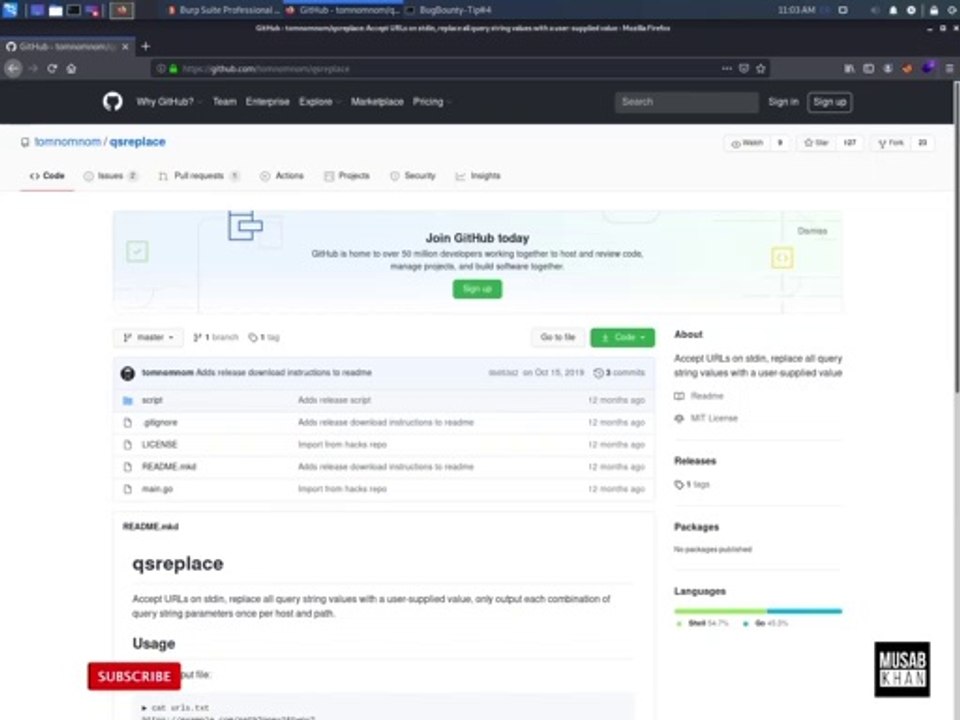Screen dimensions: 960x720
Task: Open the Insights tab
Action: click(478, 176)
